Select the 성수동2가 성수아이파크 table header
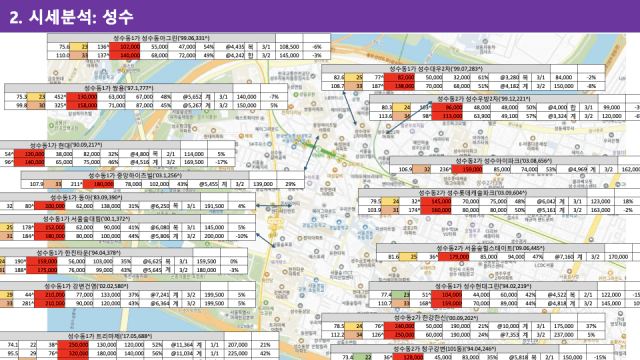 504,161
